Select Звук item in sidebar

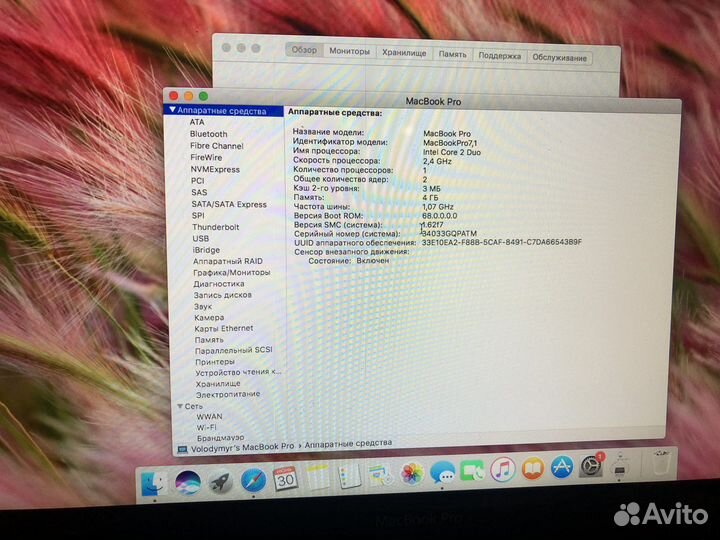click(x=202, y=307)
